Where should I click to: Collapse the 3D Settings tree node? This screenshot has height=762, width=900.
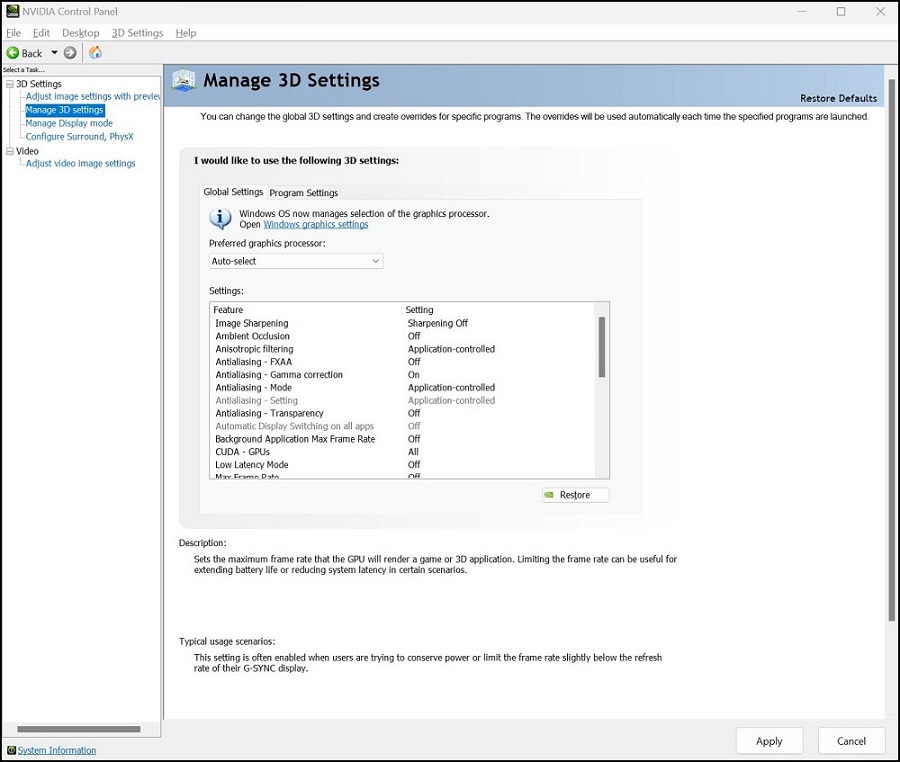[x=8, y=84]
